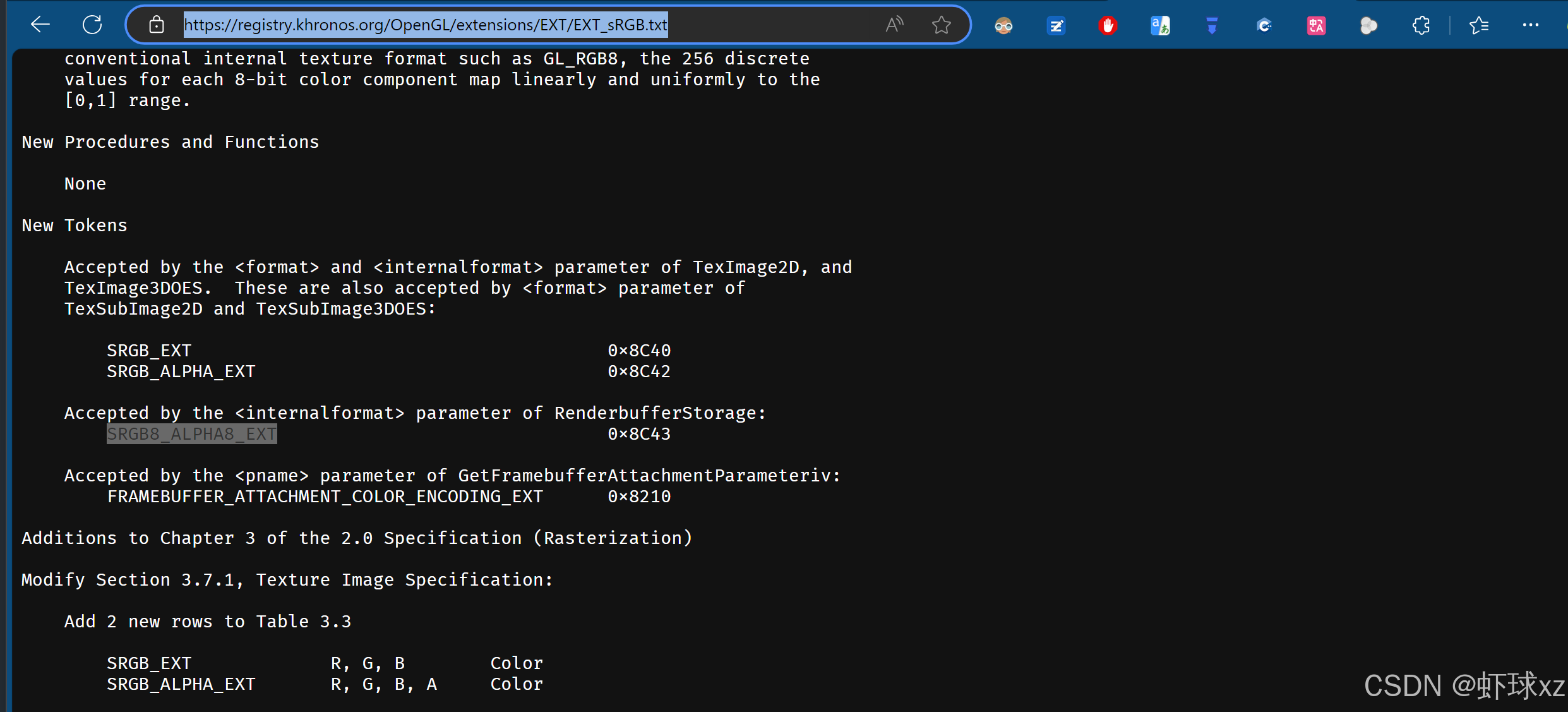This screenshot has width=1568, height=712.
Task: Open the red stop-hand adblock extension
Action: click(x=1108, y=26)
